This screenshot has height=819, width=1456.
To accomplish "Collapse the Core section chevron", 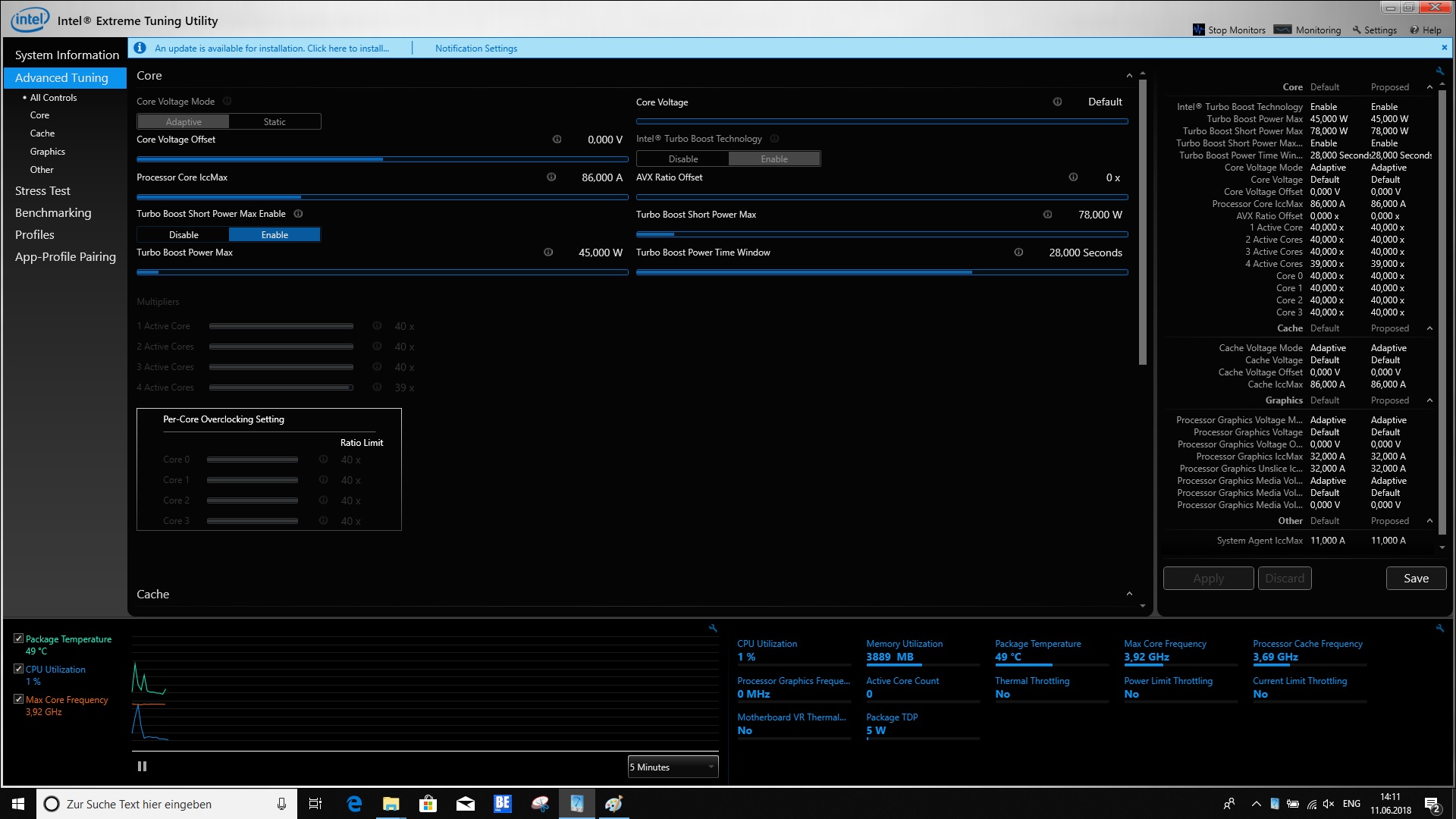I will 1129,76.
